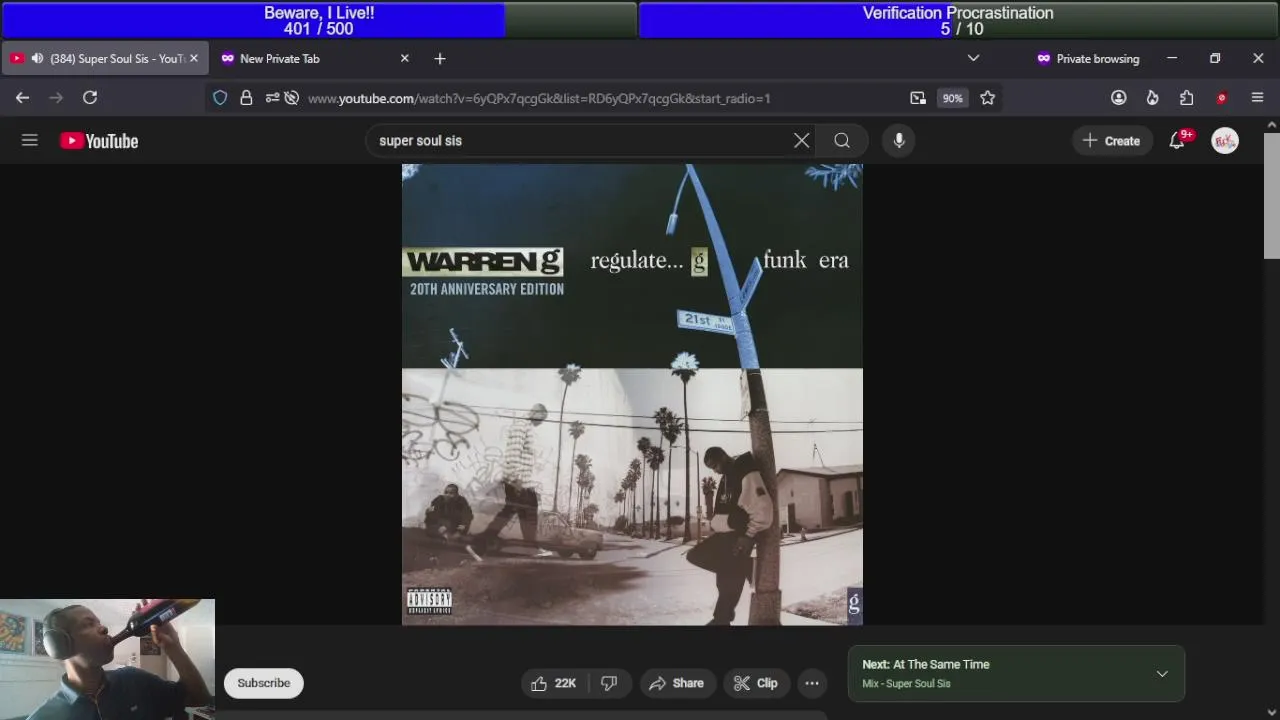The width and height of the screenshot is (1280, 720).
Task: Go to YouTube home via the logo
Action: [x=99, y=141]
